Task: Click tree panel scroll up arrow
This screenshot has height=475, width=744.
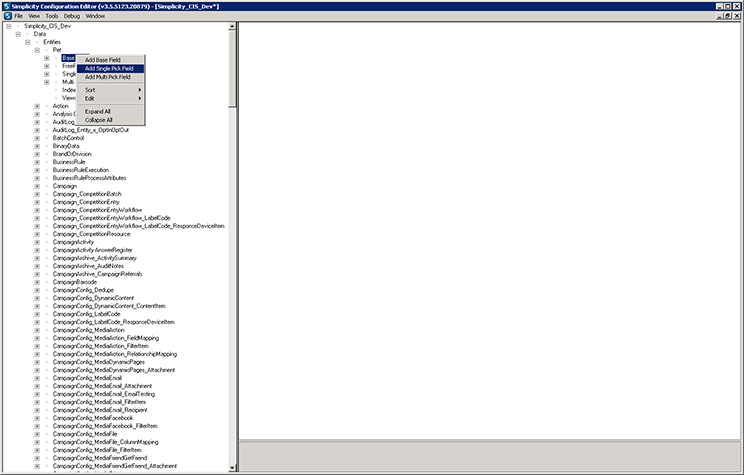Action: click(x=232, y=27)
